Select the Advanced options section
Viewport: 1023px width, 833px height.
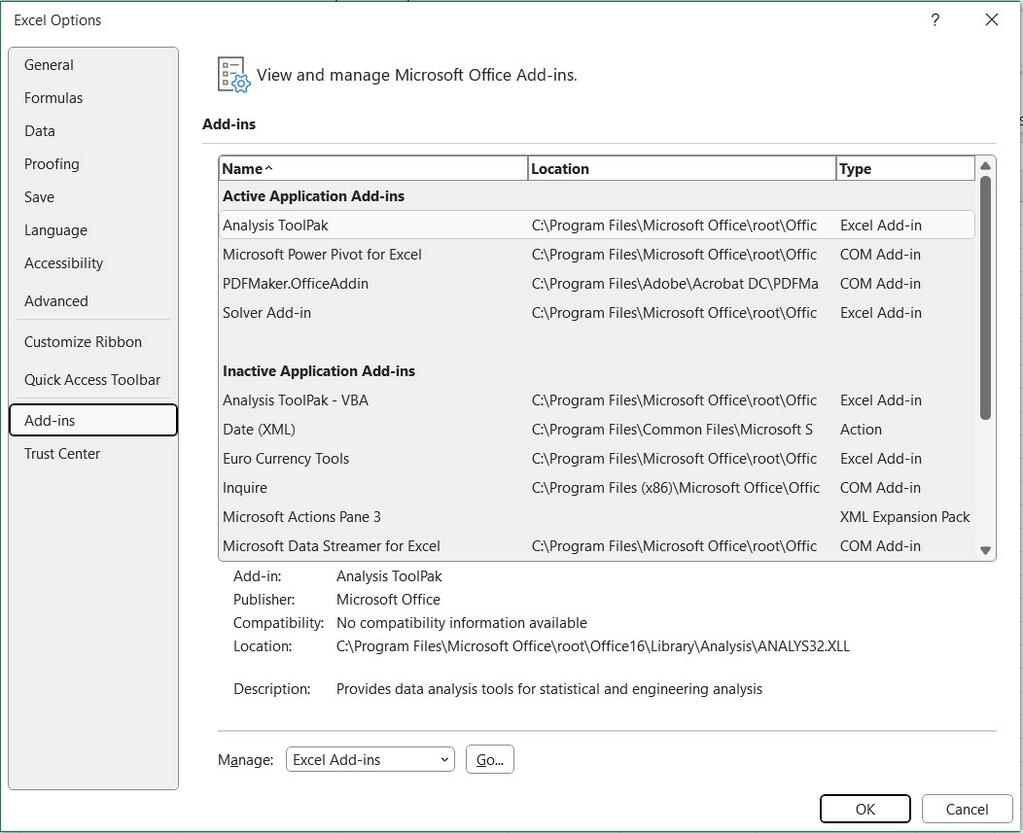(x=56, y=300)
